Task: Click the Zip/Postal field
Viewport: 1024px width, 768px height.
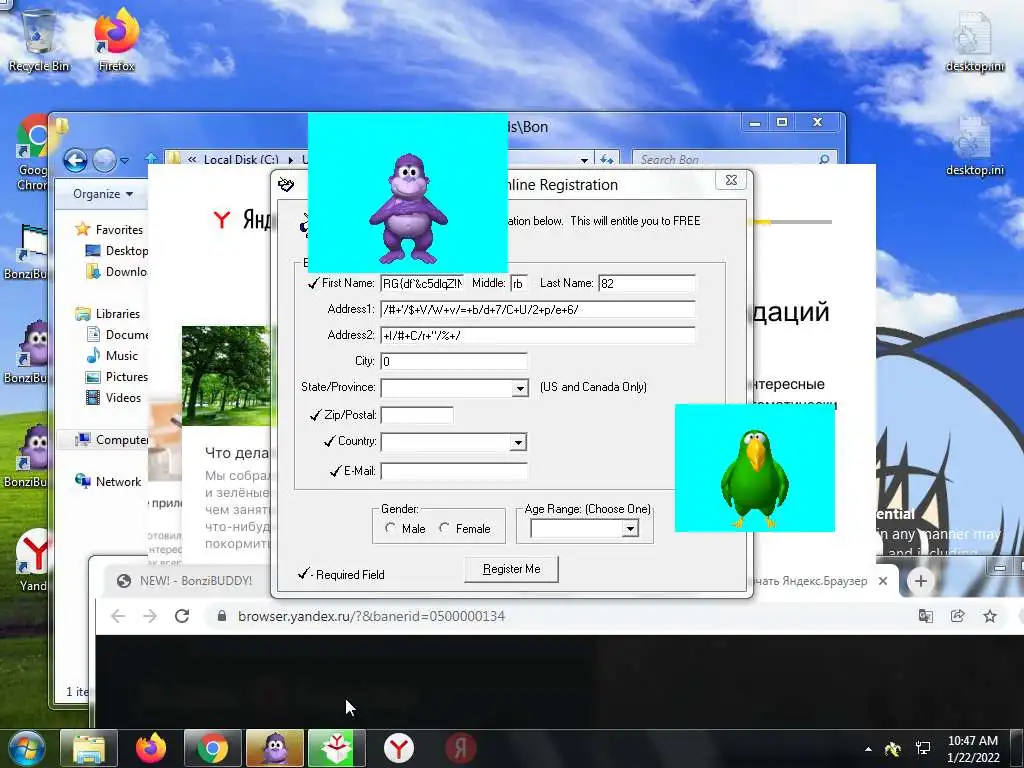Action: [x=417, y=415]
